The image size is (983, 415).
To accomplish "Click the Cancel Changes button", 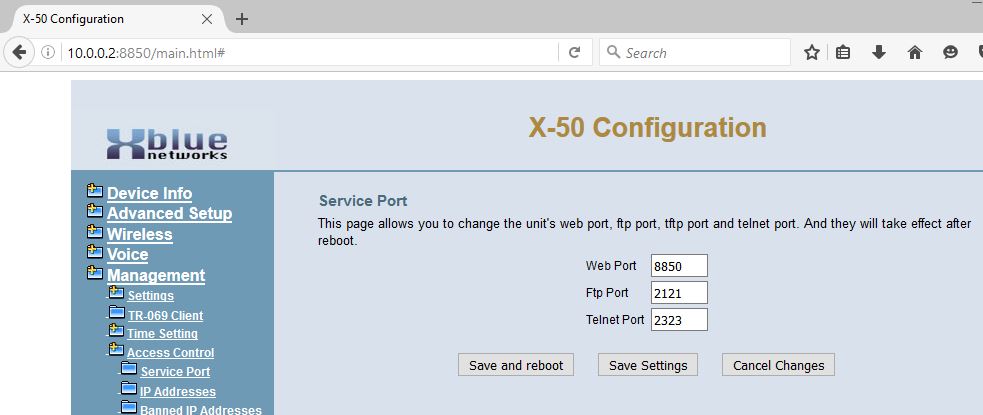I will click(778, 365).
